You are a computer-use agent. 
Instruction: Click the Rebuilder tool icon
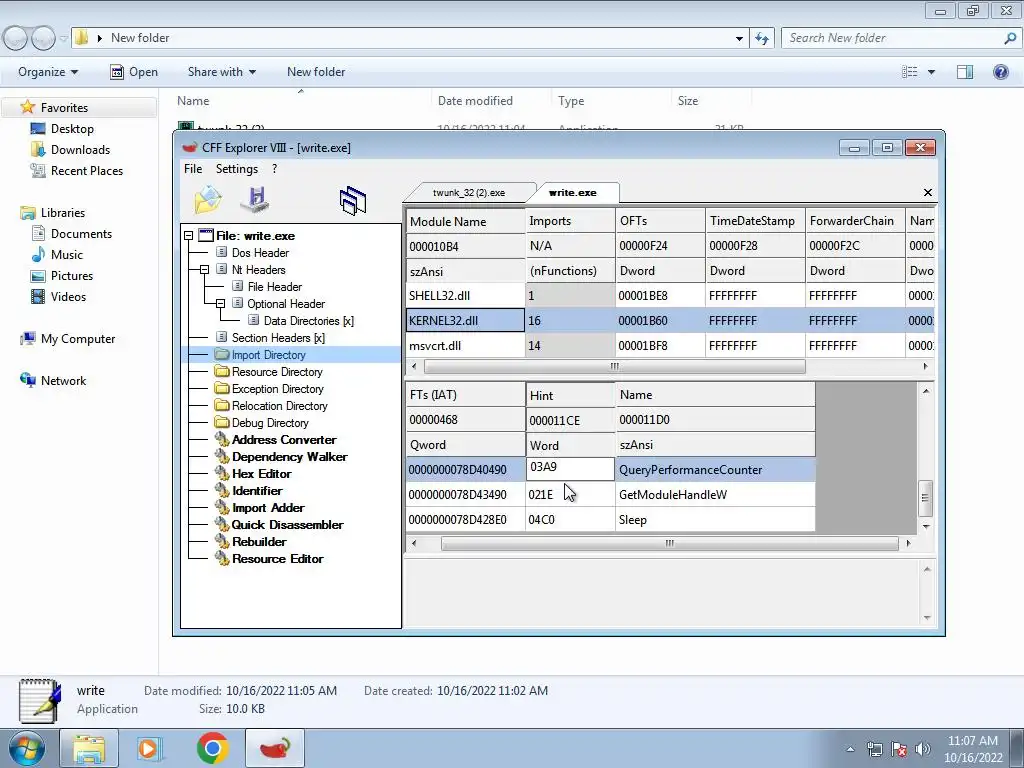(x=222, y=541)
